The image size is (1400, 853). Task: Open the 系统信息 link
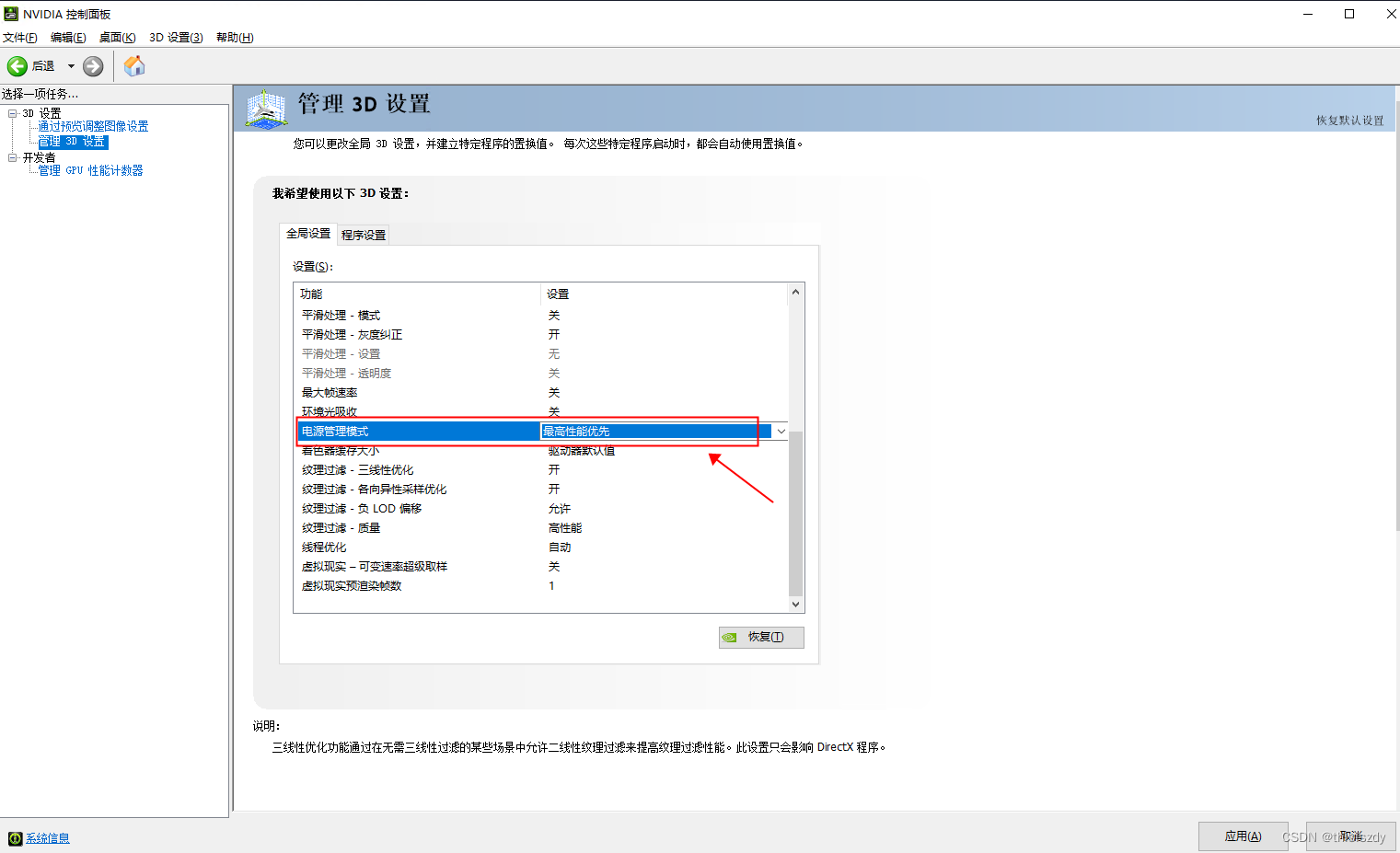point(48,838)
